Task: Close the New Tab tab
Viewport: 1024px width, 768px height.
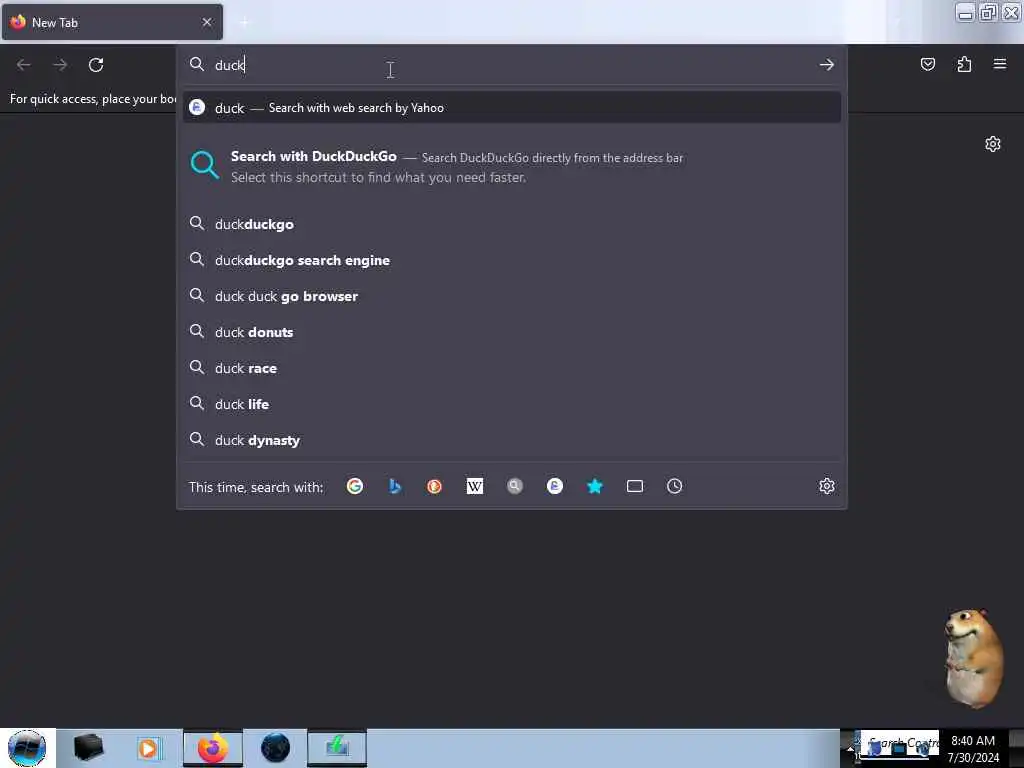Action: (x=207, y=22)
